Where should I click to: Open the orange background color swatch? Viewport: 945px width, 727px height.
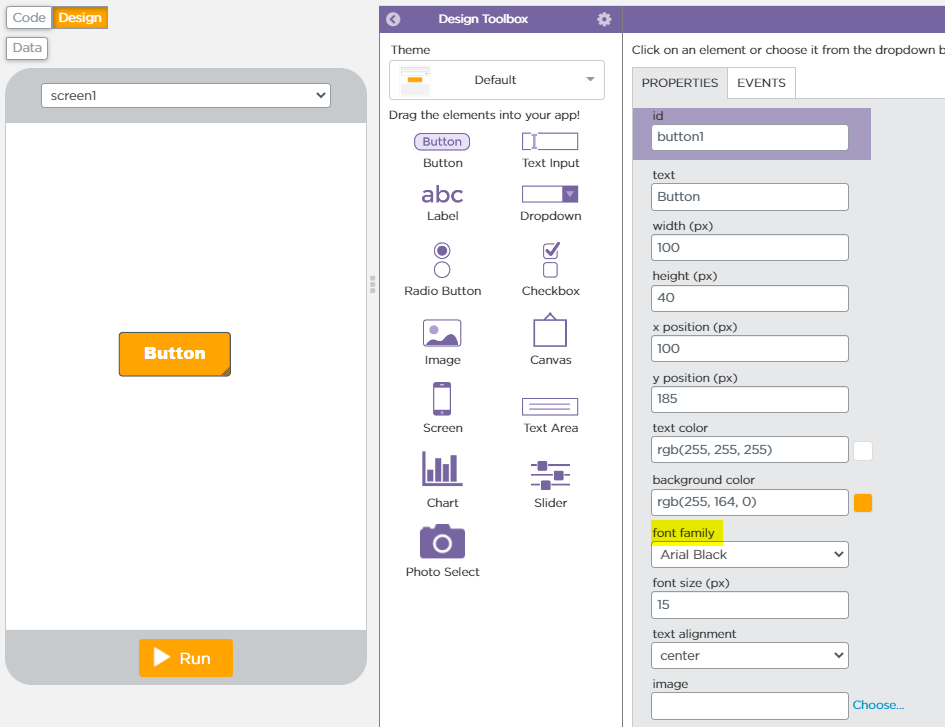point(863,502)
